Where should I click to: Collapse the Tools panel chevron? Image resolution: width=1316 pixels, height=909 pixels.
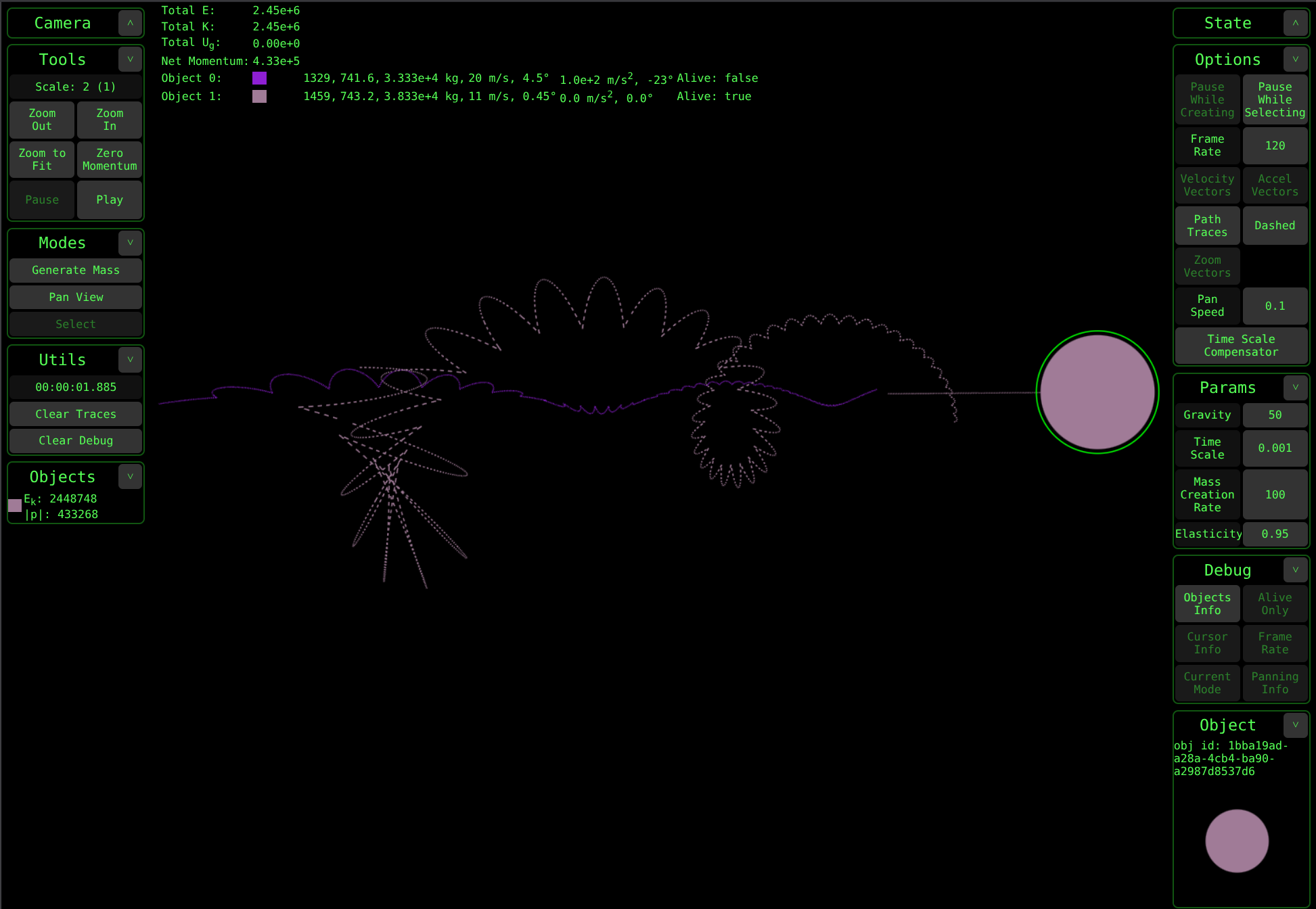pyautogui.click(x=130, y=60)
